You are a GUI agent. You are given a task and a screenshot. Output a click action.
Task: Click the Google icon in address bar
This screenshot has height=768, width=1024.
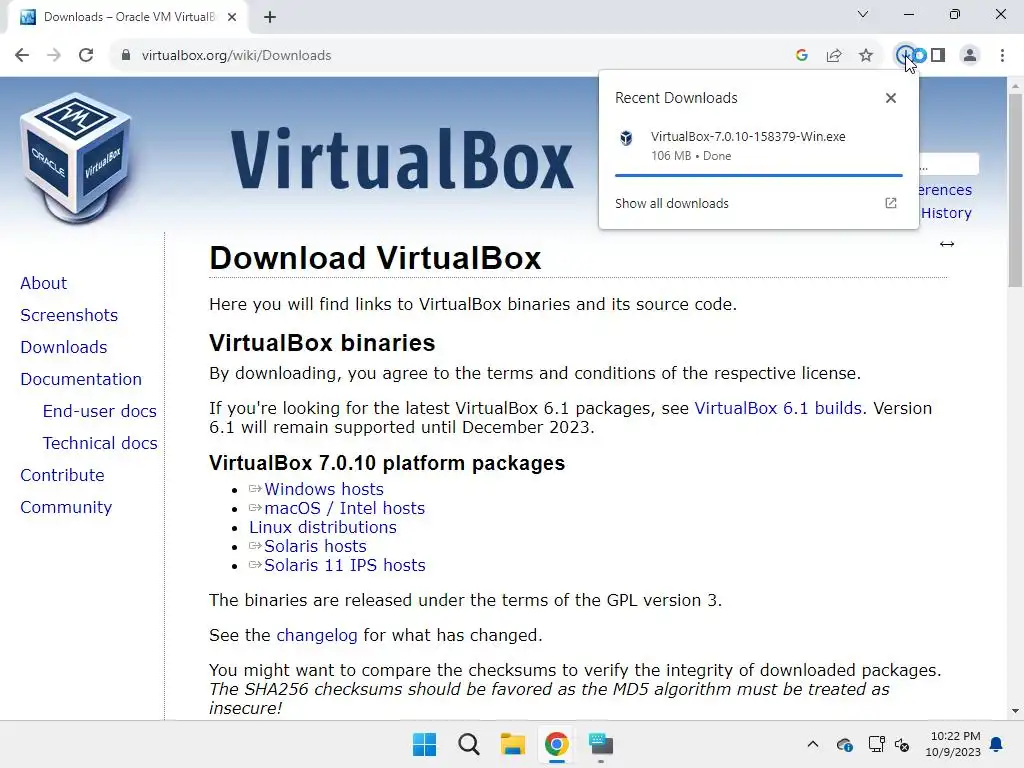tap(802, 56)
